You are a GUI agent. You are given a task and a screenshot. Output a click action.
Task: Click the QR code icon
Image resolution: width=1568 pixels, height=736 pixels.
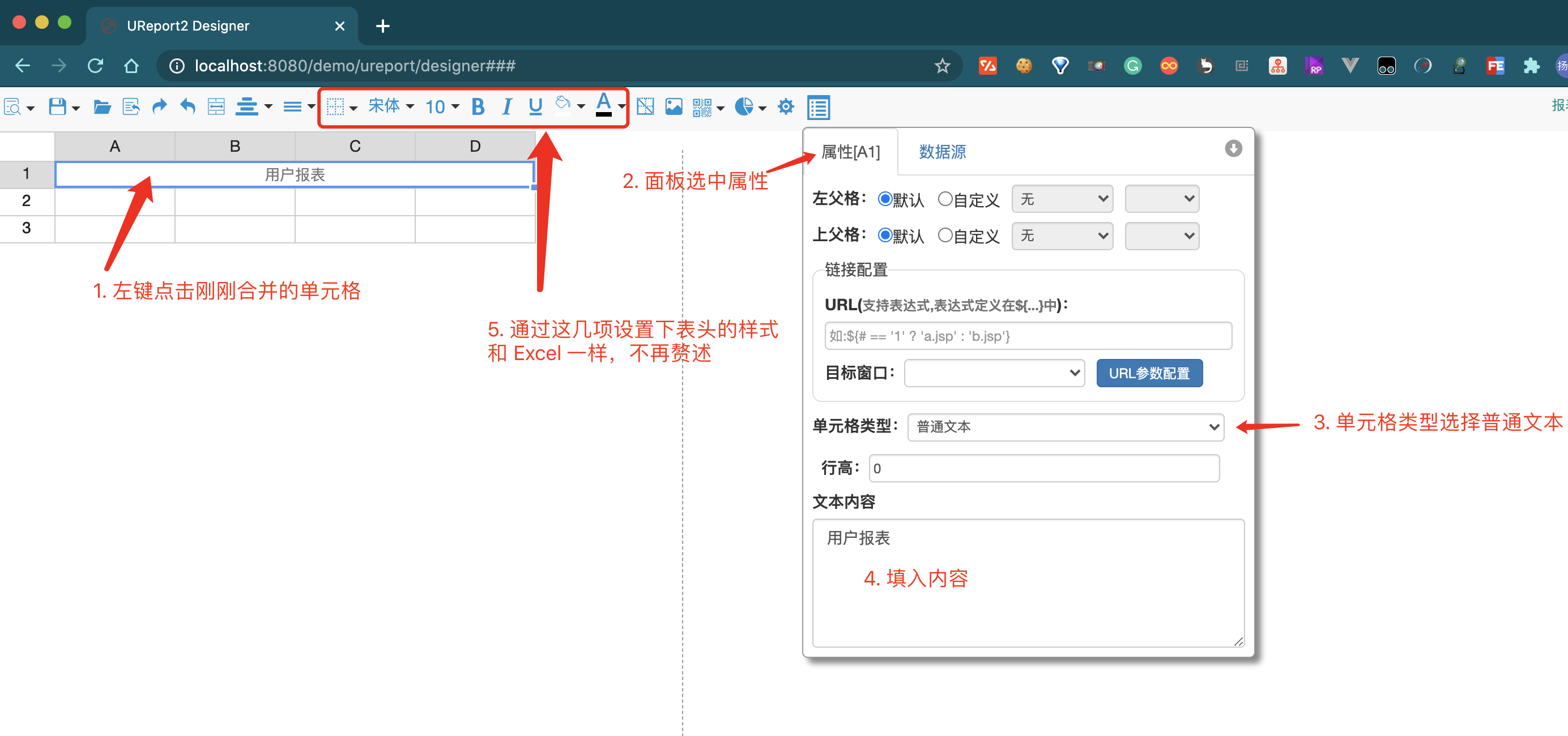702,107
